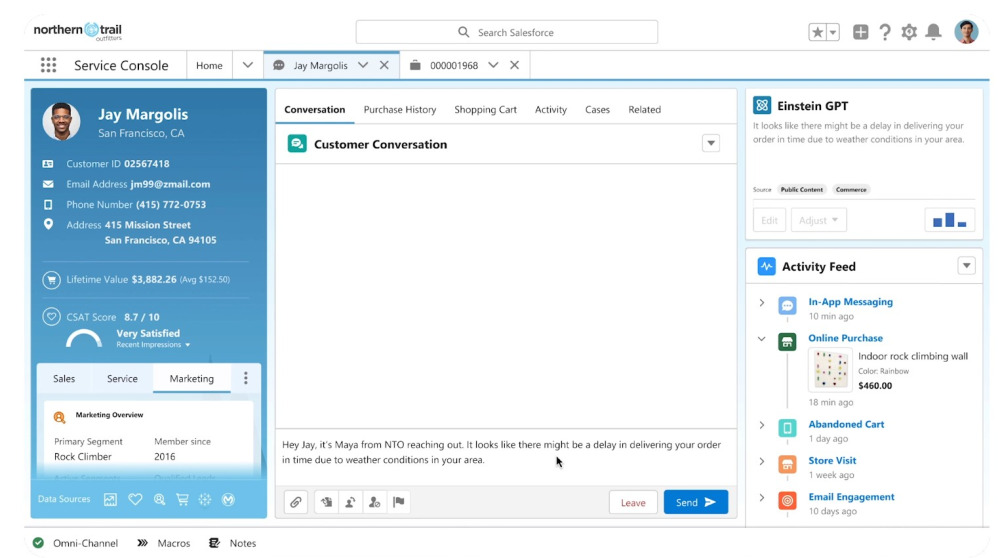Click the Leave button
This screenshot has width=1000, height=558.
(x=633, y=503)
